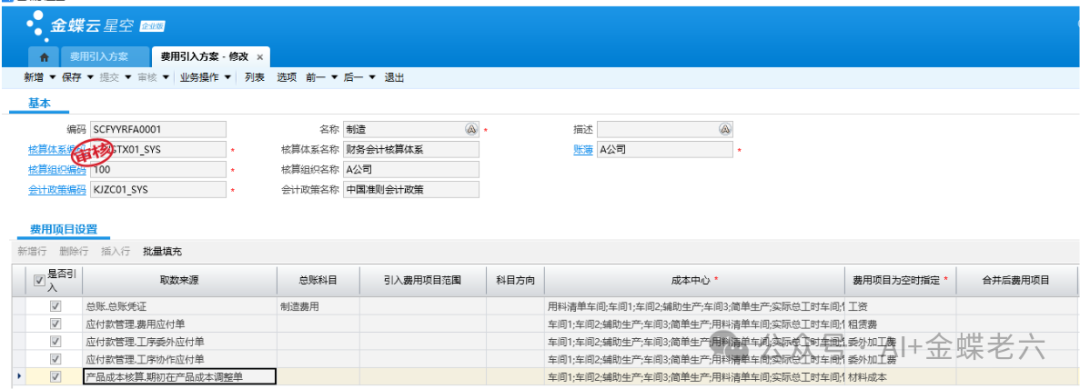Viewport: 1080px width, 389px height.
Task: Open the 前一 dropdown arrow
Action: [x=335, y=78]
